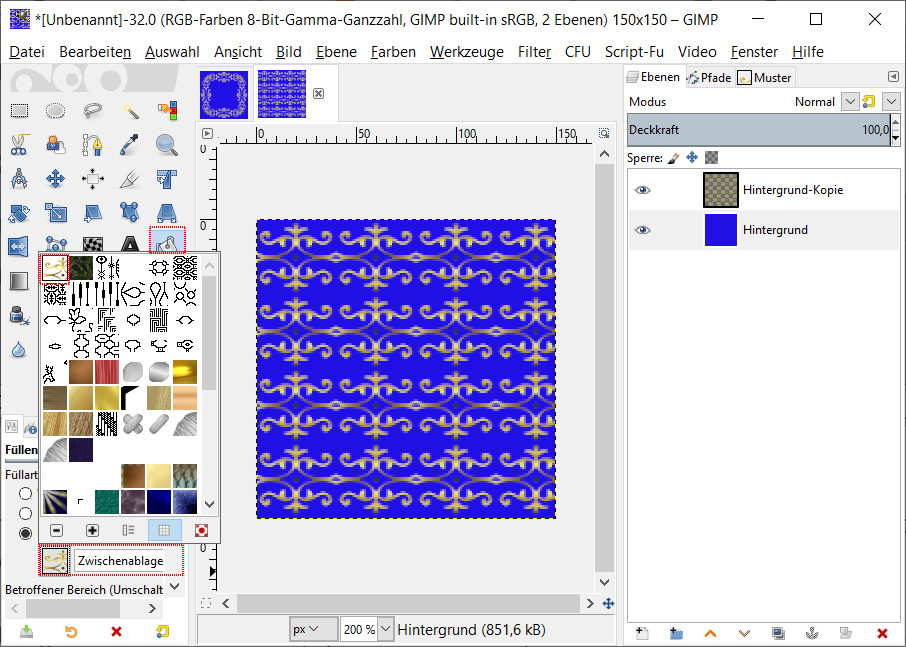
Task: Switch pattern popup to grid view
Action: tap(165, 530)
